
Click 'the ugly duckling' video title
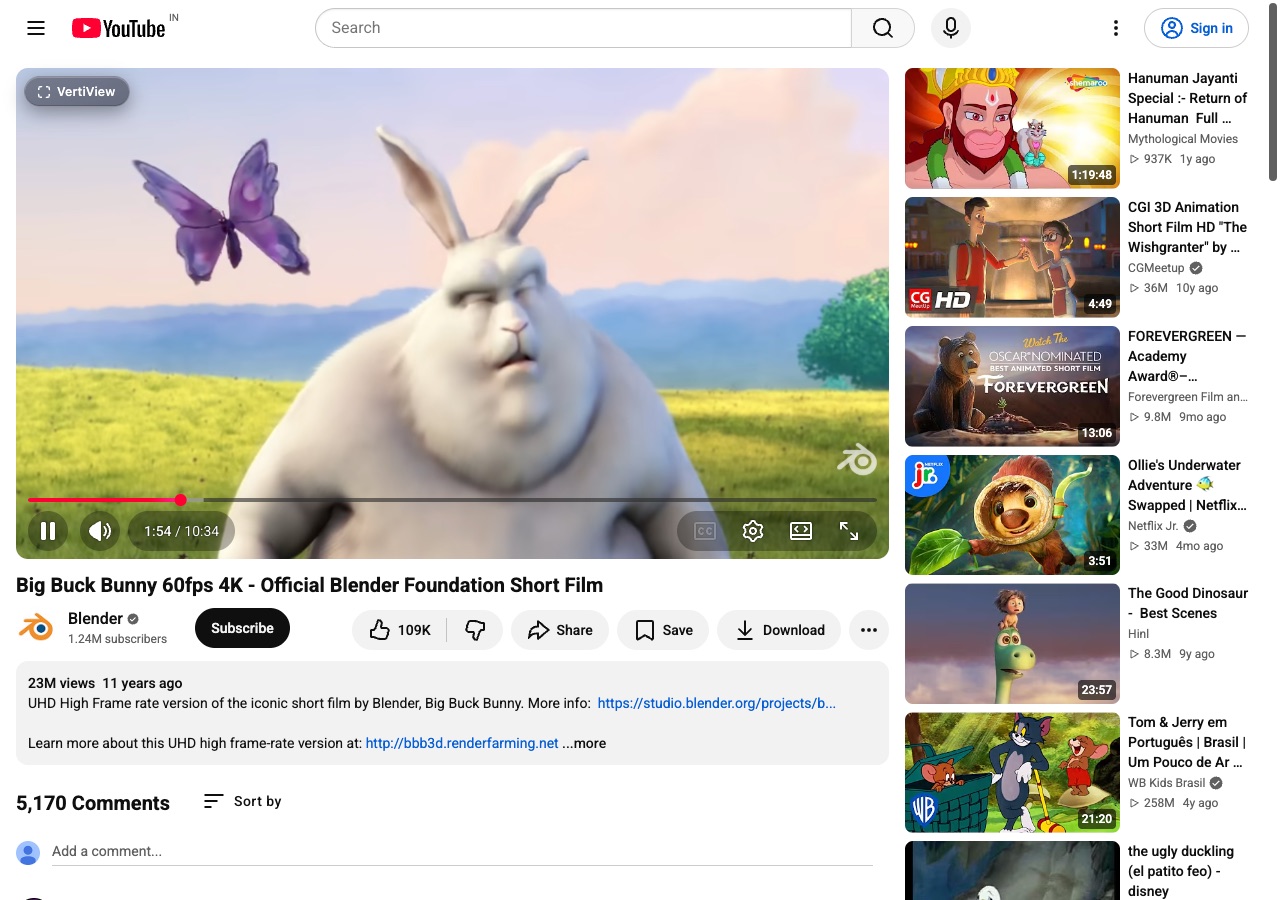coord(1181,871)
